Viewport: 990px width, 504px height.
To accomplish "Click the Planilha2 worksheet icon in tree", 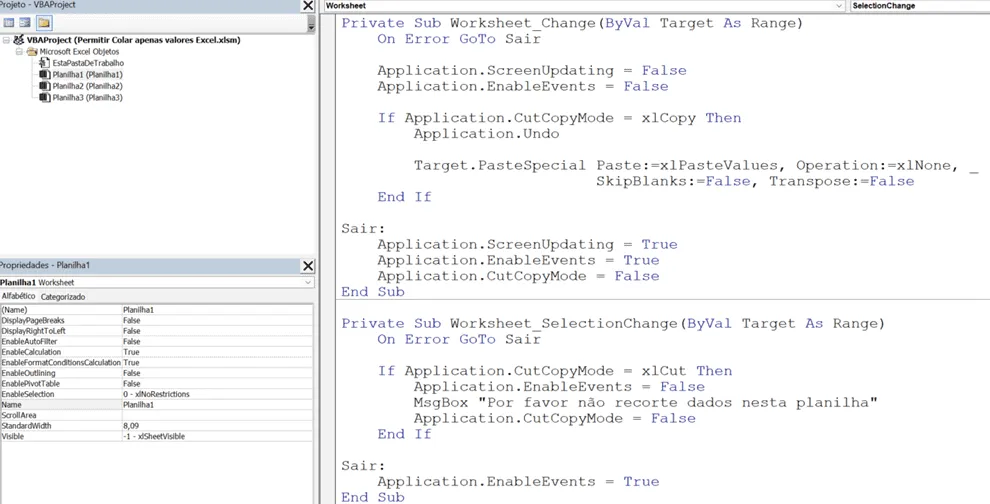I will (x=44, y=86).
